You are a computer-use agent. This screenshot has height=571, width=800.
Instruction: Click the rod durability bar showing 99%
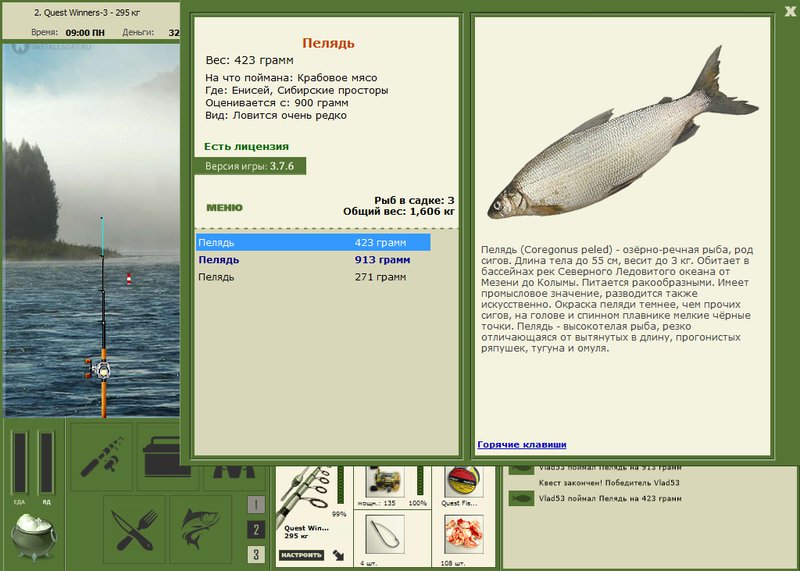click(x=340, y=485)
